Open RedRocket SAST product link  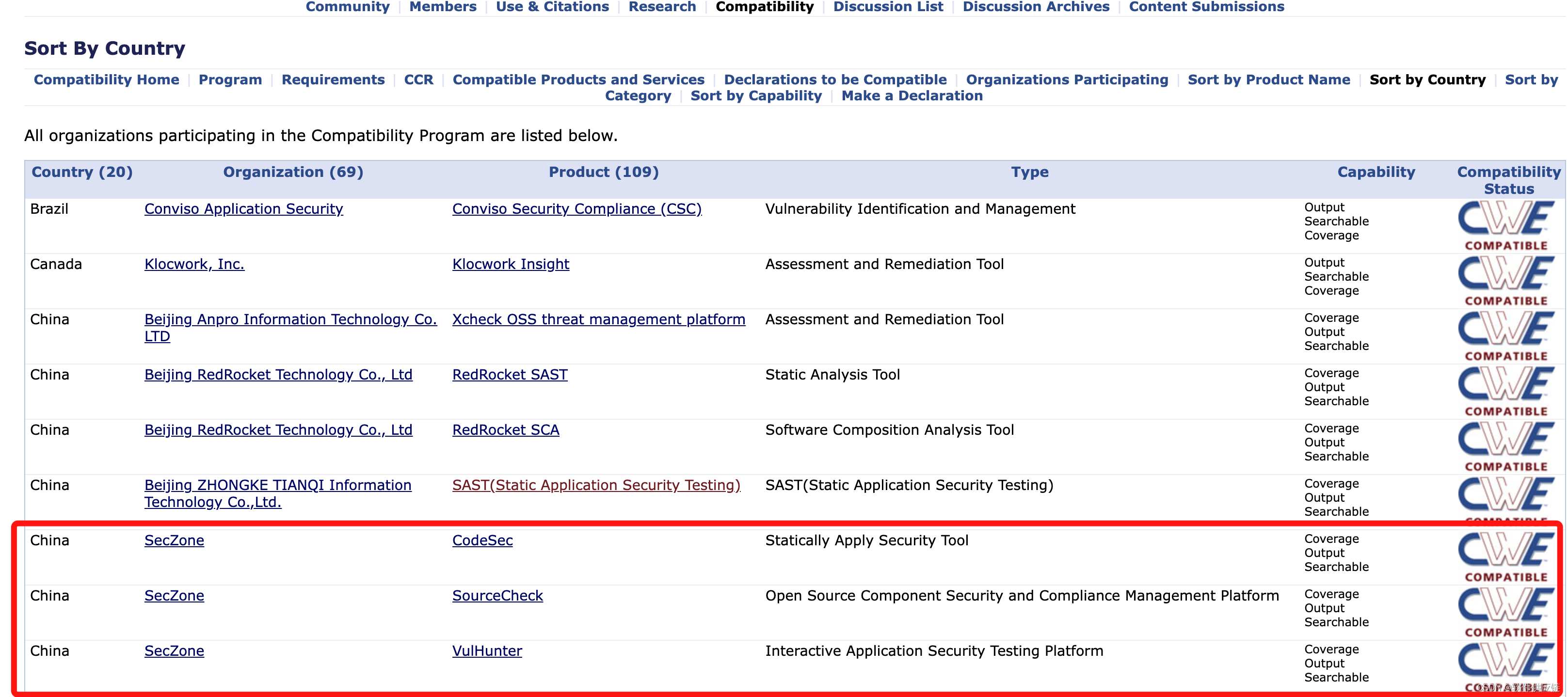tap(510, 375)
